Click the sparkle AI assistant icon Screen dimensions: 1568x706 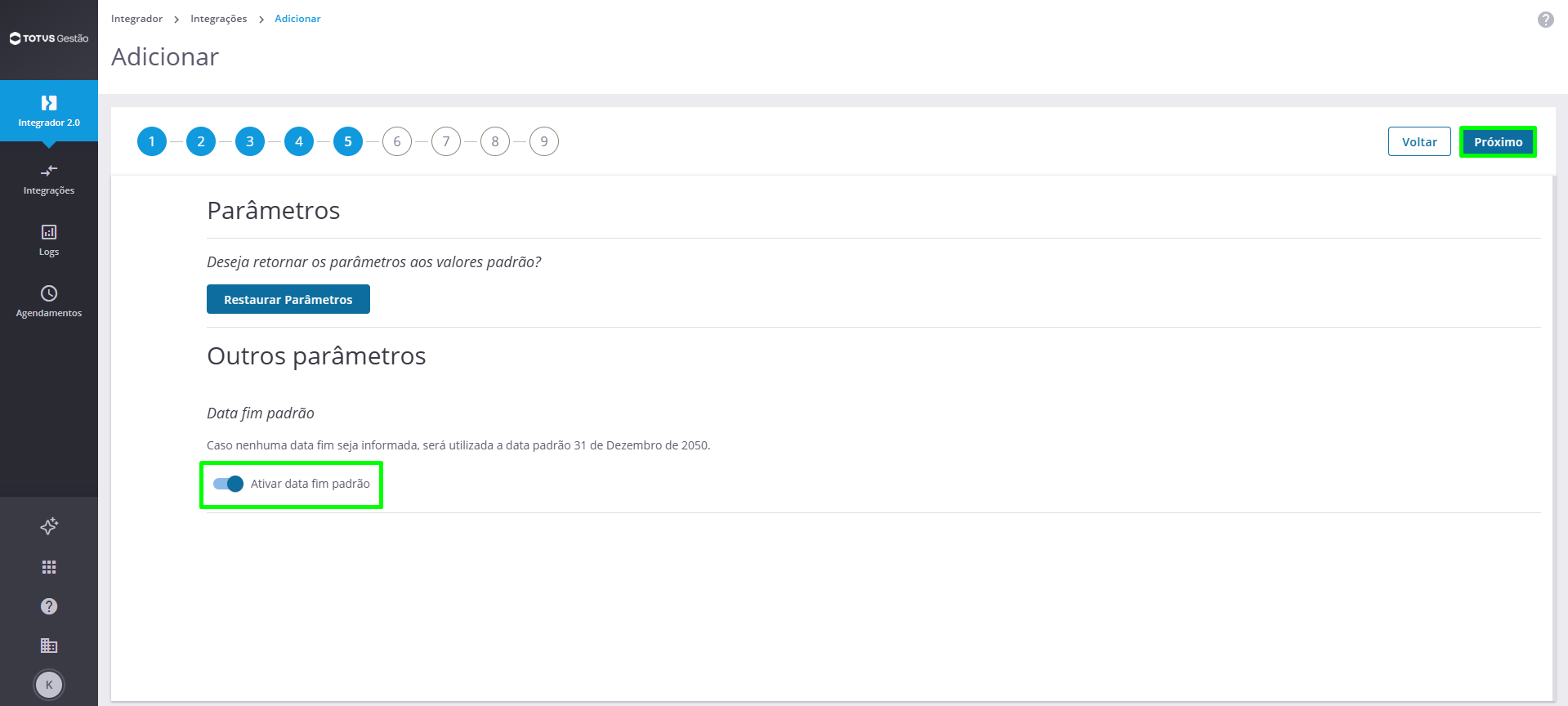[x=49, y=526]
